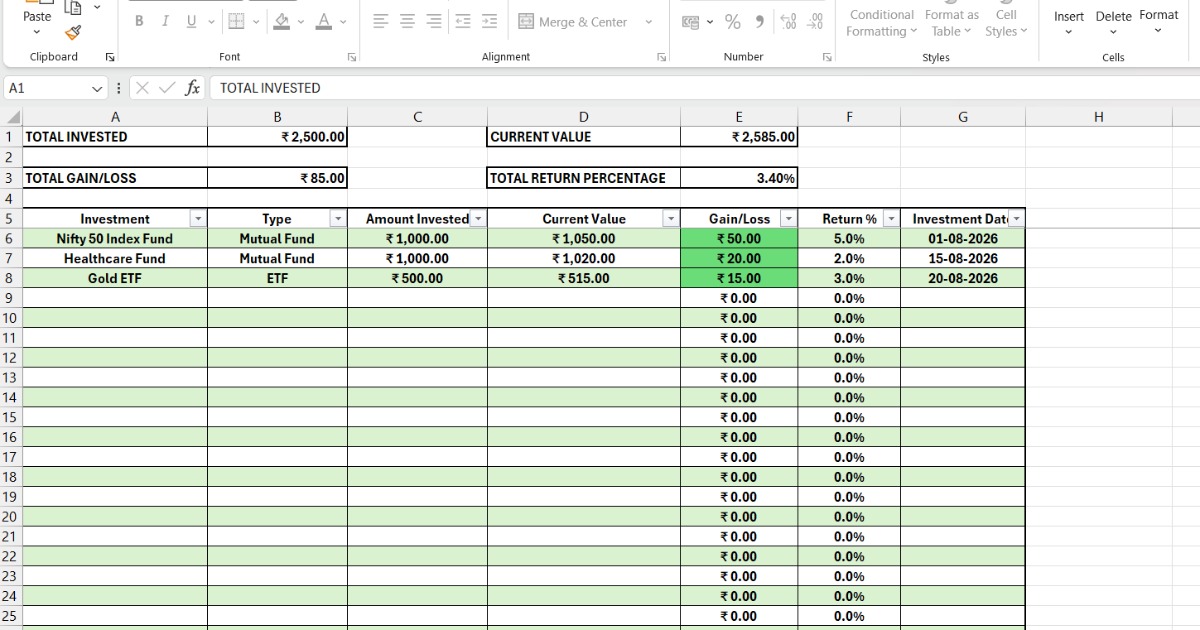Image resolution: width=1200 pixels, height=630 pixels.
Task: Open Accounting format dropdown arrow
Action: (x=709, y=22)
